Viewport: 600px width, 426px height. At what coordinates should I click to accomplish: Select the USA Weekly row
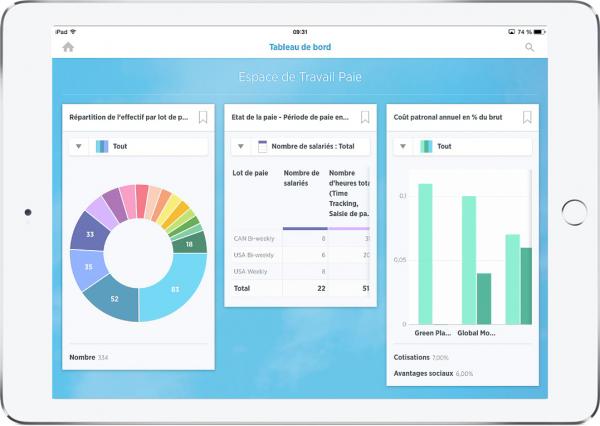(x=250, y=271)
